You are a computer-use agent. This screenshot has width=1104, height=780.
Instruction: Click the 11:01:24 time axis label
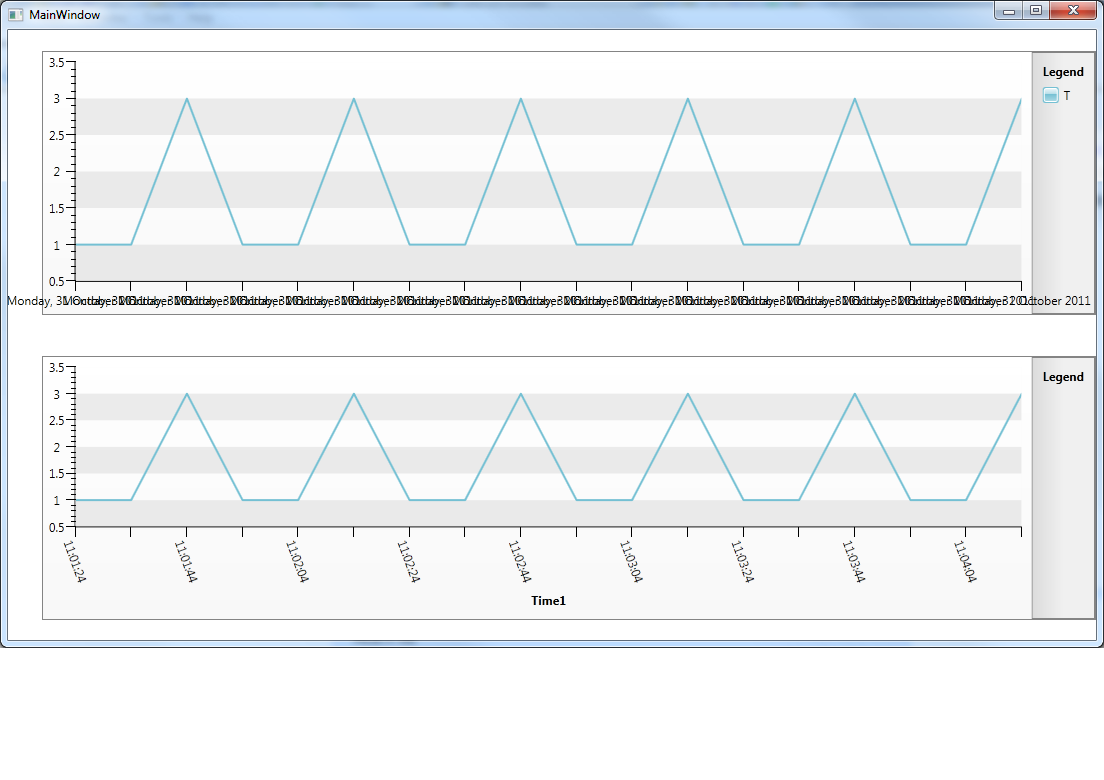click(74, 561)
